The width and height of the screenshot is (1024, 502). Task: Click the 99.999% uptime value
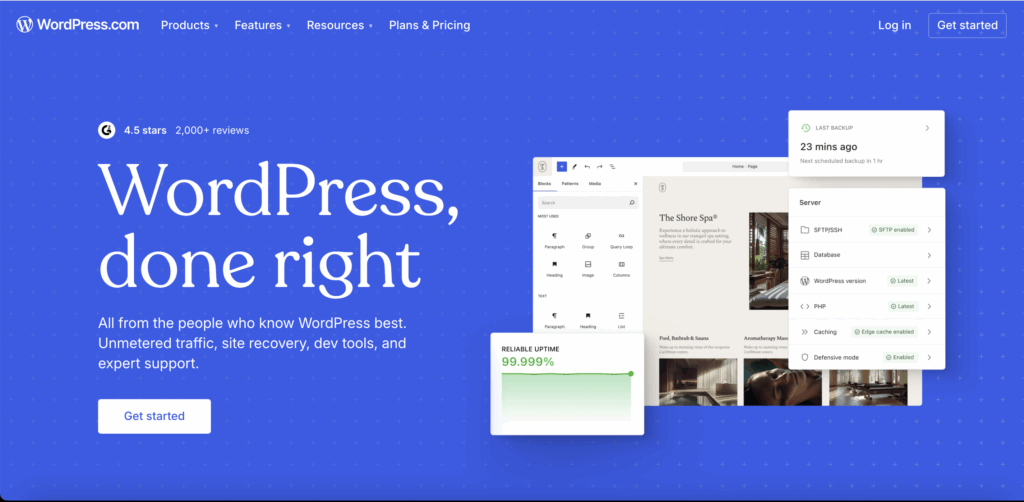(x=528, y=361)
